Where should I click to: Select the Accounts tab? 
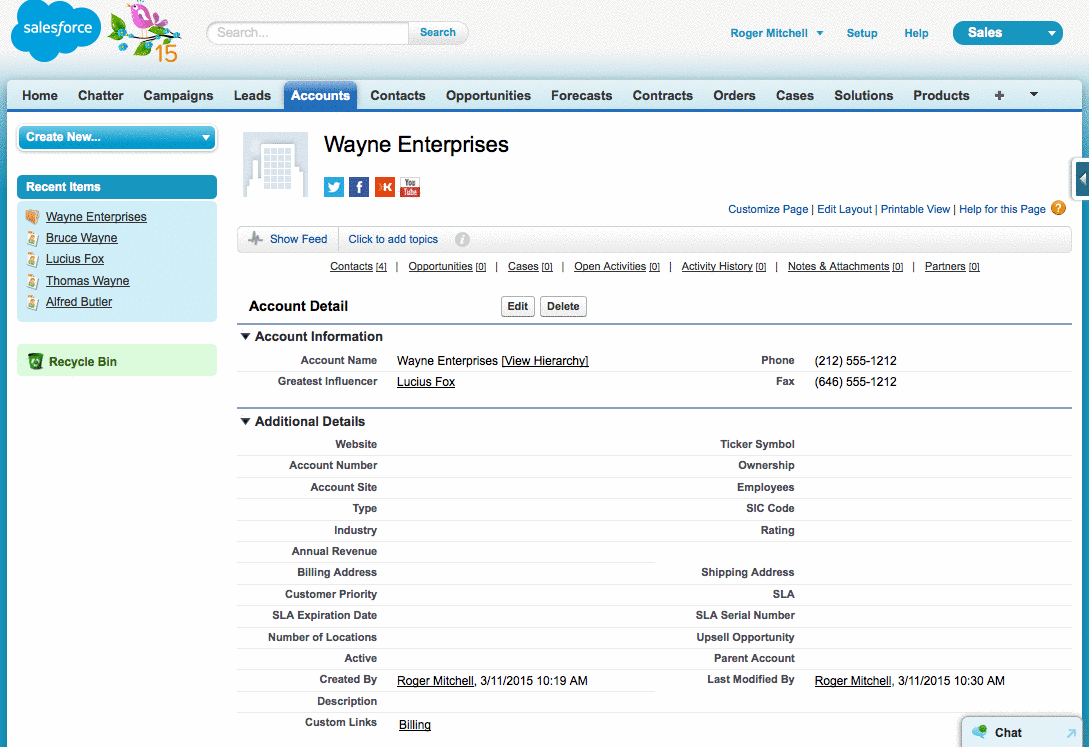click(320, 96)
